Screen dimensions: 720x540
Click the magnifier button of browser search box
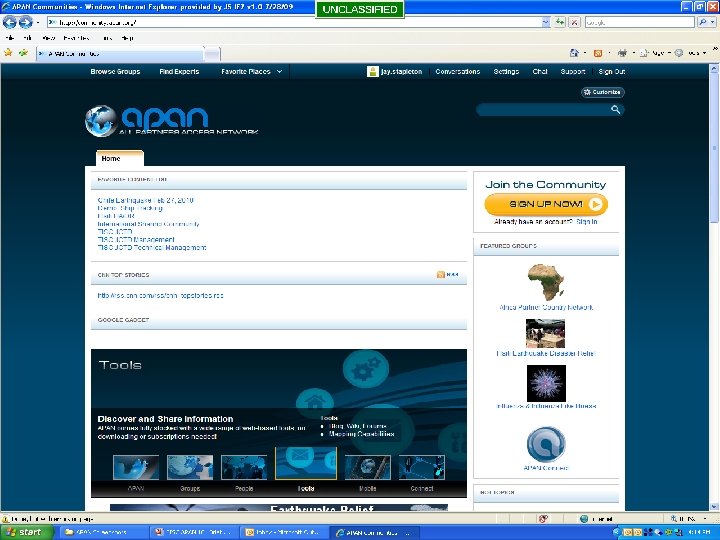[x=703, y=22]
